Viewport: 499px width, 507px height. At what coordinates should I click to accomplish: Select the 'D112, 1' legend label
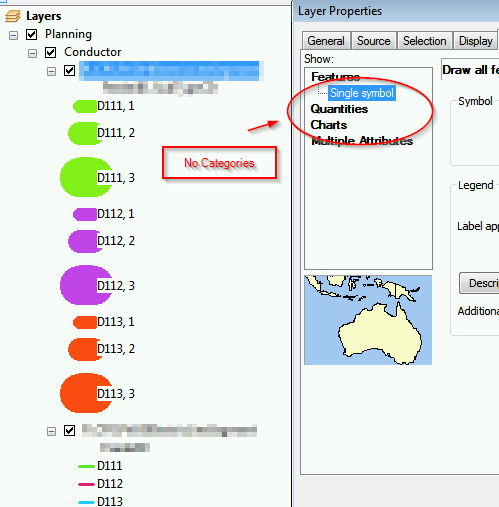pyautogui.click(x=116, y=214)
